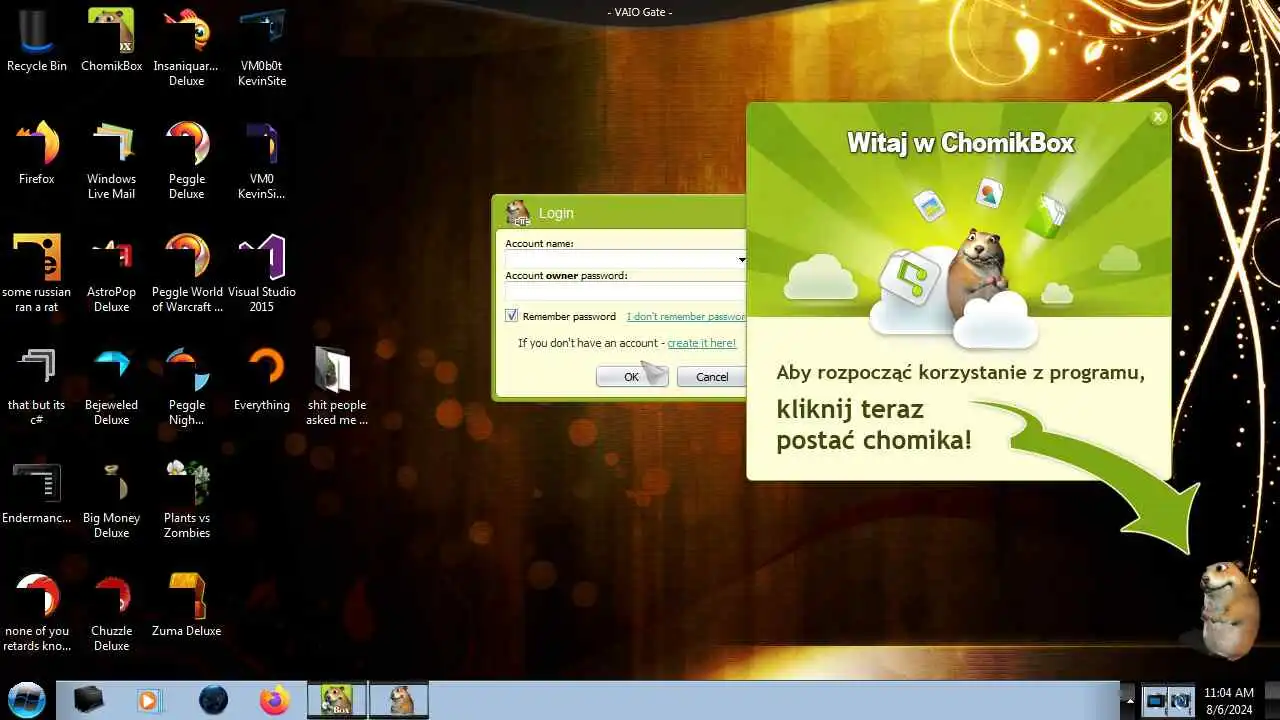The height and width of the screenshot is (720, 1280).
Task: Launch Bejeweled Deluxe from desktop
Action: click(x=111, y=387)
